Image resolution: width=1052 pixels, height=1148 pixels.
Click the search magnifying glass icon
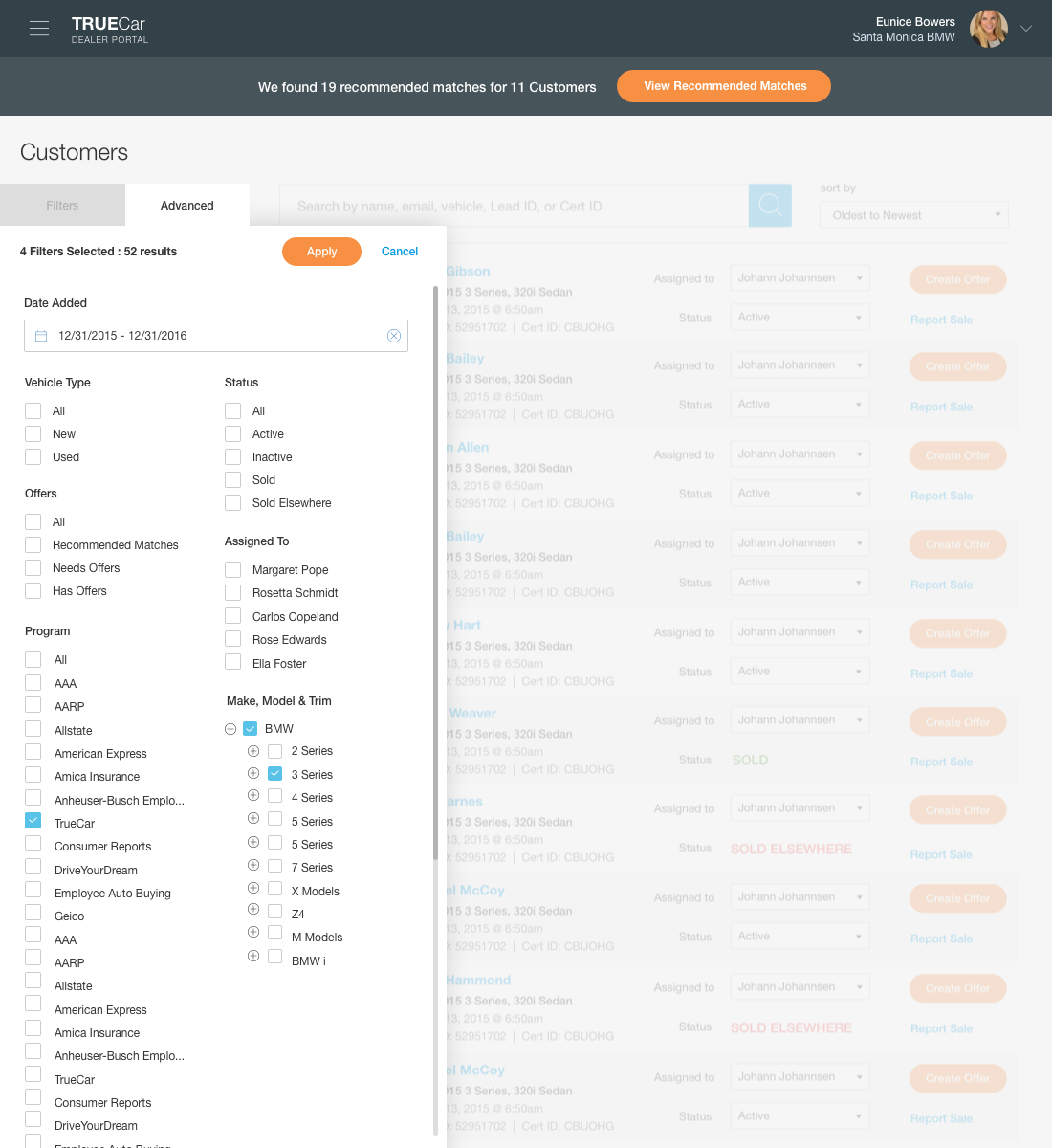[770, 205]
